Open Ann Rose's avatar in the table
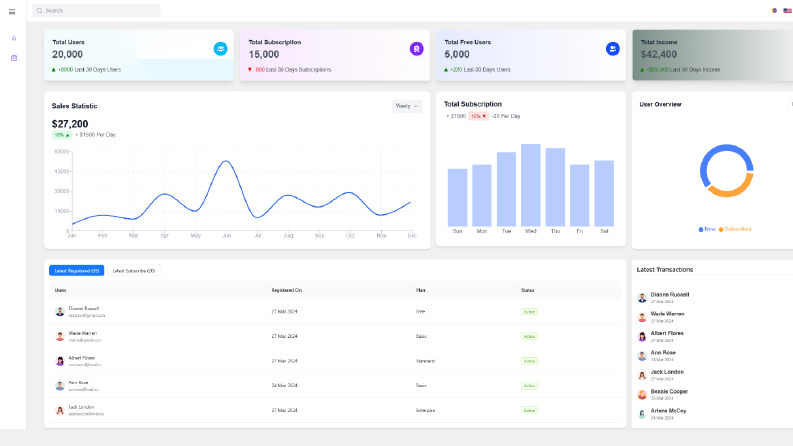The width and height of the screenshot is (793, 446). [x=60, y=386]
